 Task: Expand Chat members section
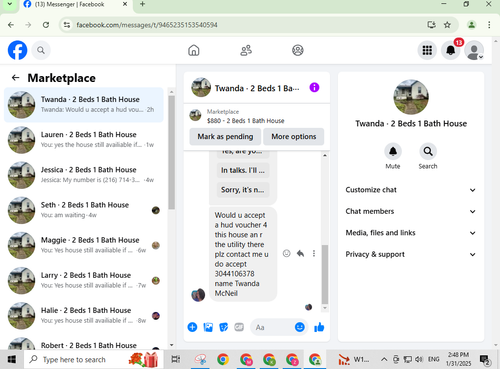point(411,211)
